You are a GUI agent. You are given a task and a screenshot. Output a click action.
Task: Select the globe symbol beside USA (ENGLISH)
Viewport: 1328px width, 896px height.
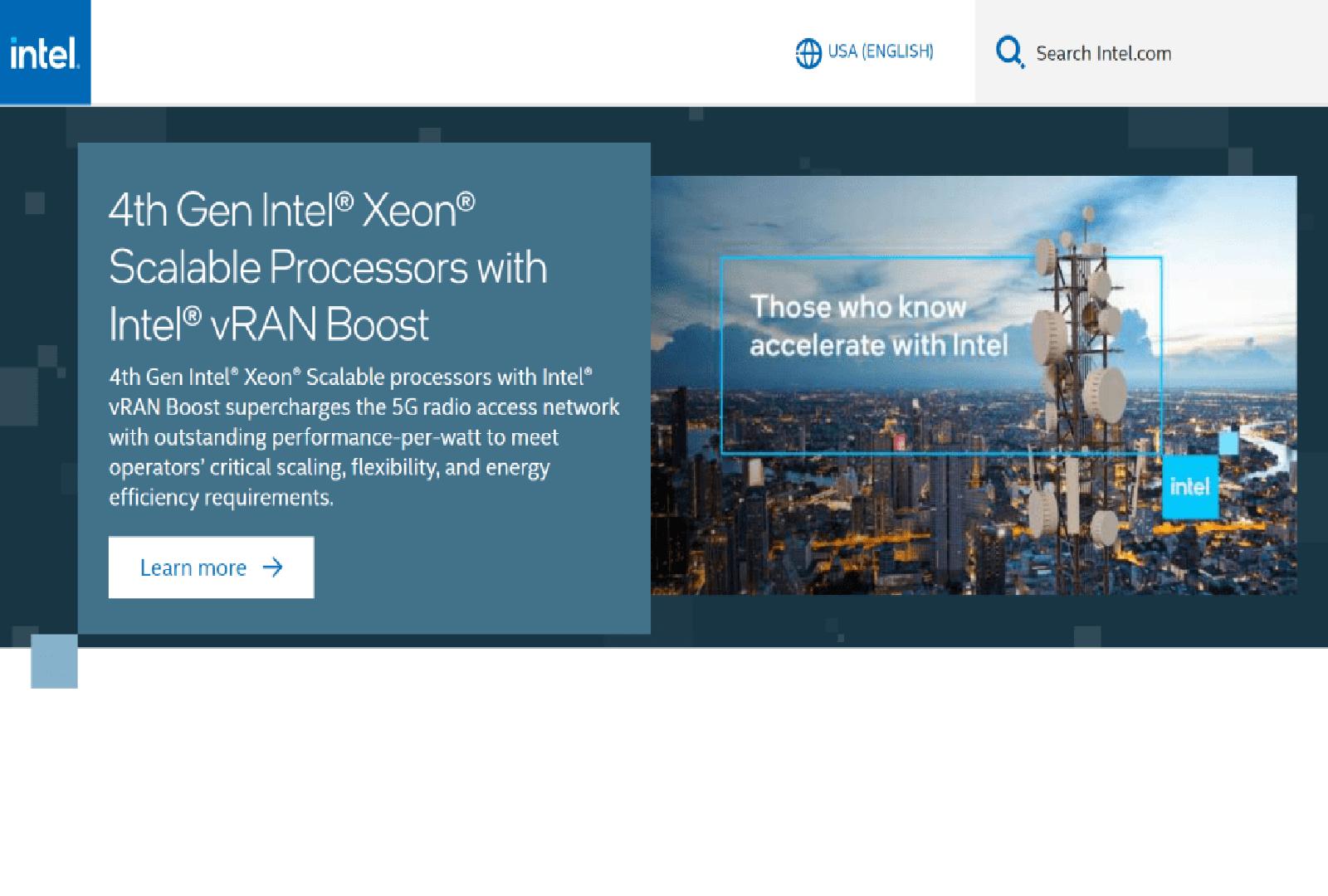[x=807, y=51]
